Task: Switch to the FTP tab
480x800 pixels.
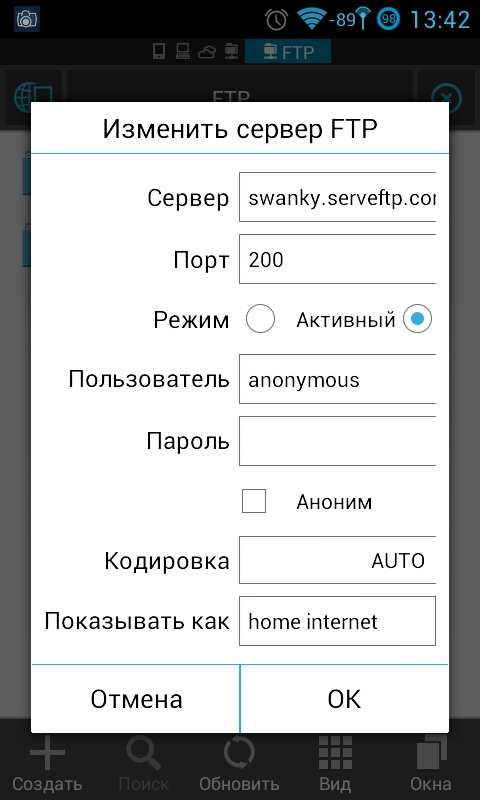Action: click(x=288, y=52)
